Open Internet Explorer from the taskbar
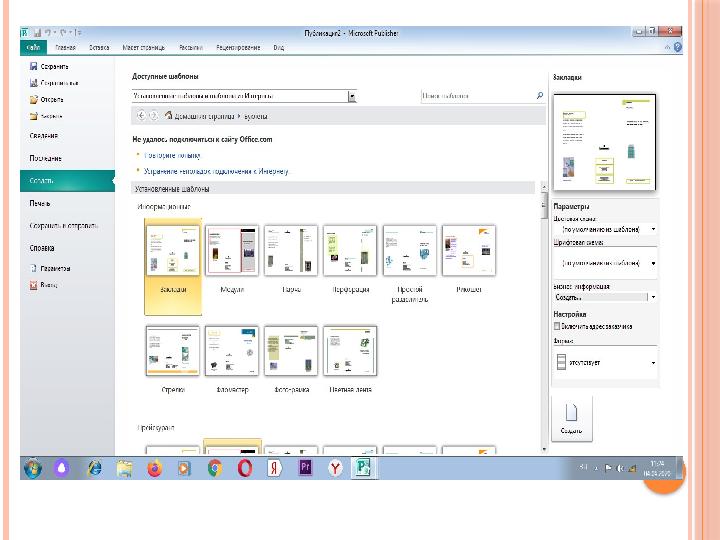720x540 pixels. click(x=94, y=468)
